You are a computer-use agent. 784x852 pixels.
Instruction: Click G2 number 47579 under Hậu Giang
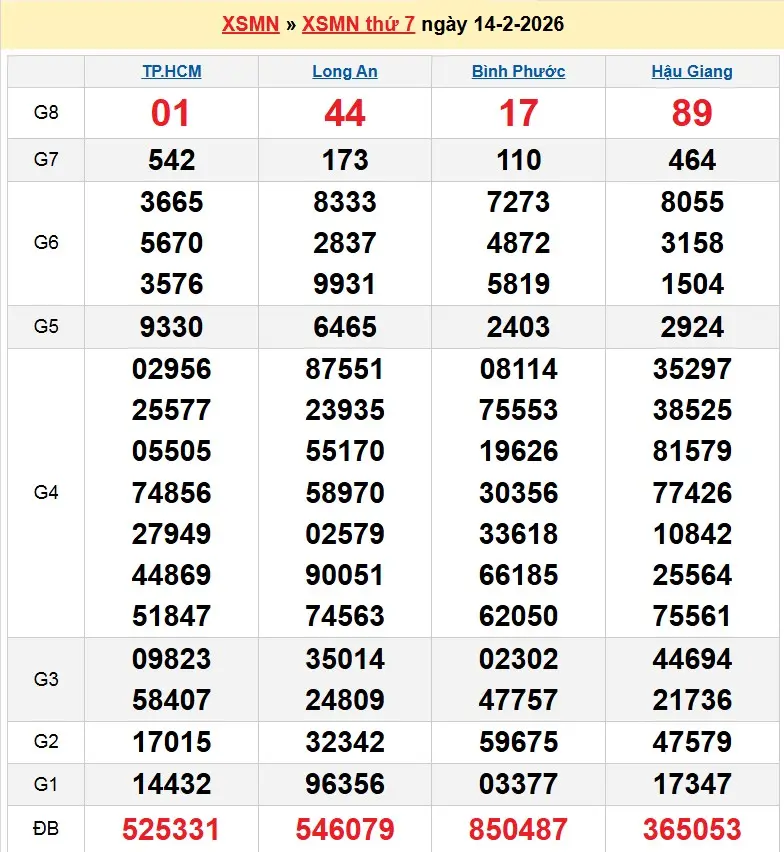(x=692, y=742)
